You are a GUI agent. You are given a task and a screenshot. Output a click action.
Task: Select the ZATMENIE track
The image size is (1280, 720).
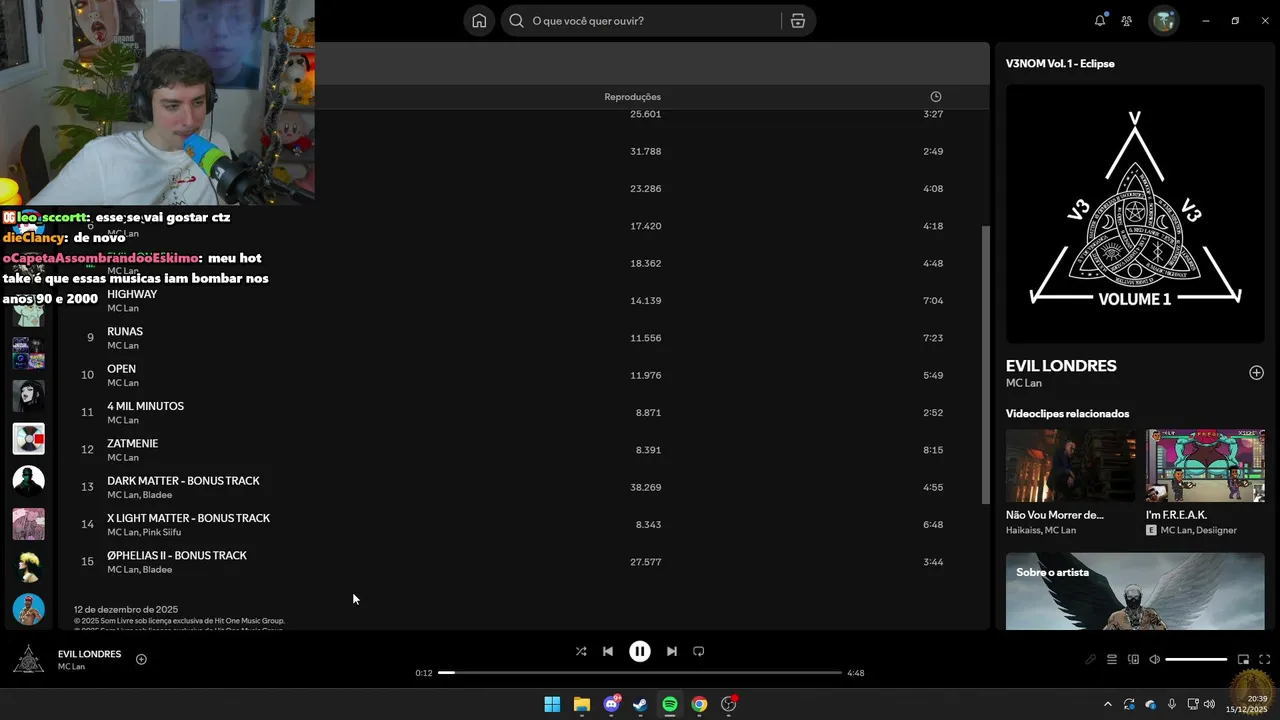coord(520,450)
